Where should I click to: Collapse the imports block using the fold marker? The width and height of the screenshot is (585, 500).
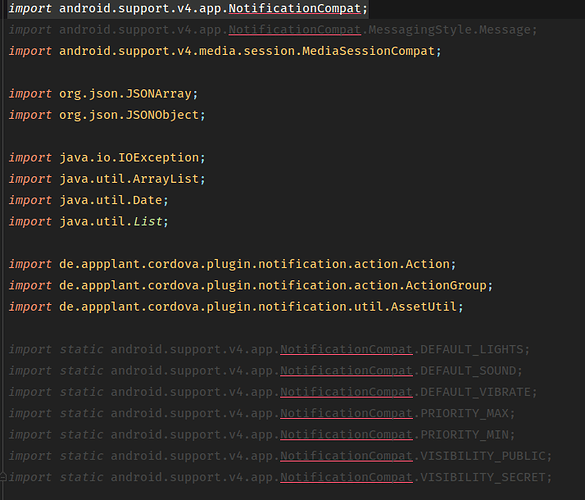point(3,476)
